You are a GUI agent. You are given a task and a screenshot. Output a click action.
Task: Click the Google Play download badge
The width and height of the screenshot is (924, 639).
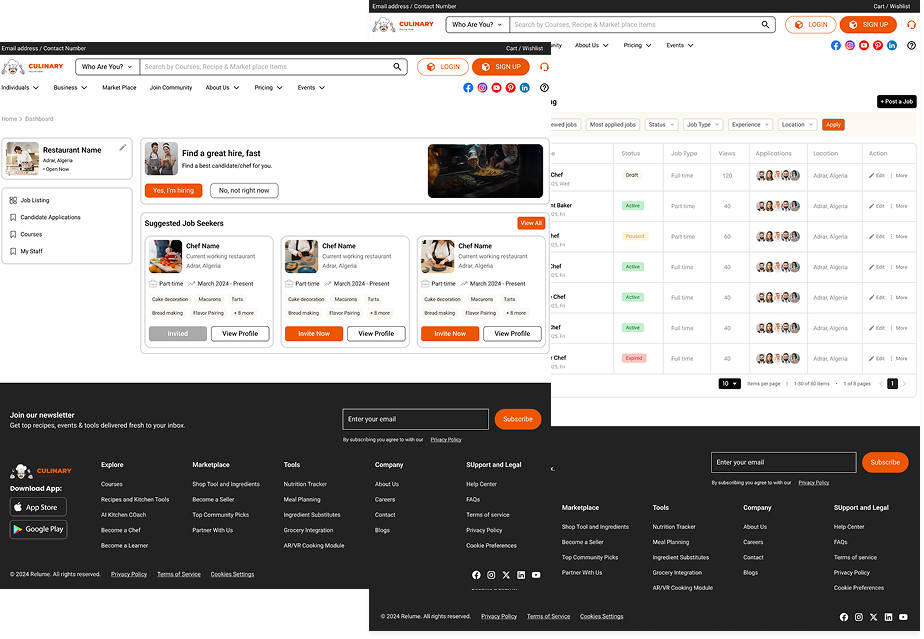38,529
